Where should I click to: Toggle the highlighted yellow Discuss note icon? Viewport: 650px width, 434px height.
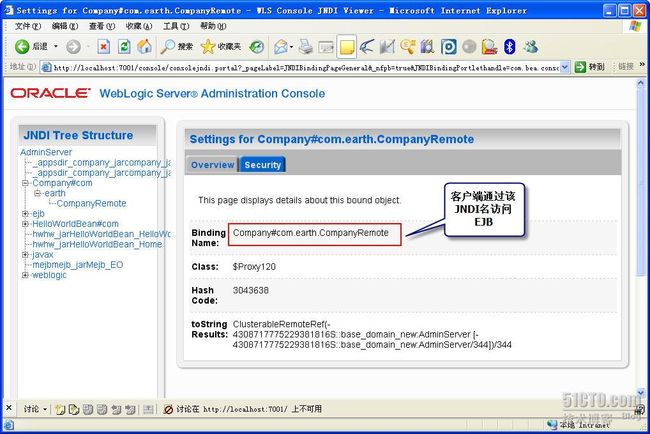click(x=347, y=47)
